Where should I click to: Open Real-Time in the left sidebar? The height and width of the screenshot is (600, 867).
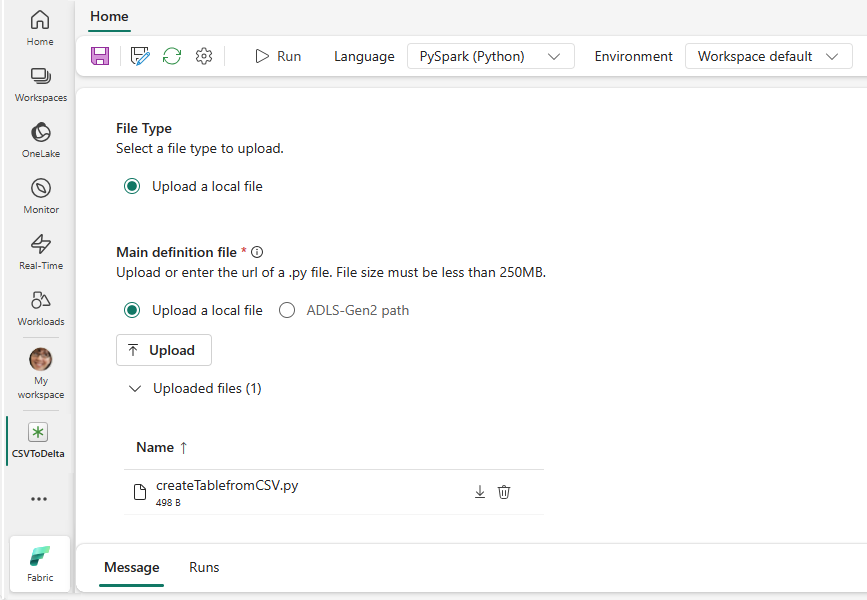[x=41, y=252]
